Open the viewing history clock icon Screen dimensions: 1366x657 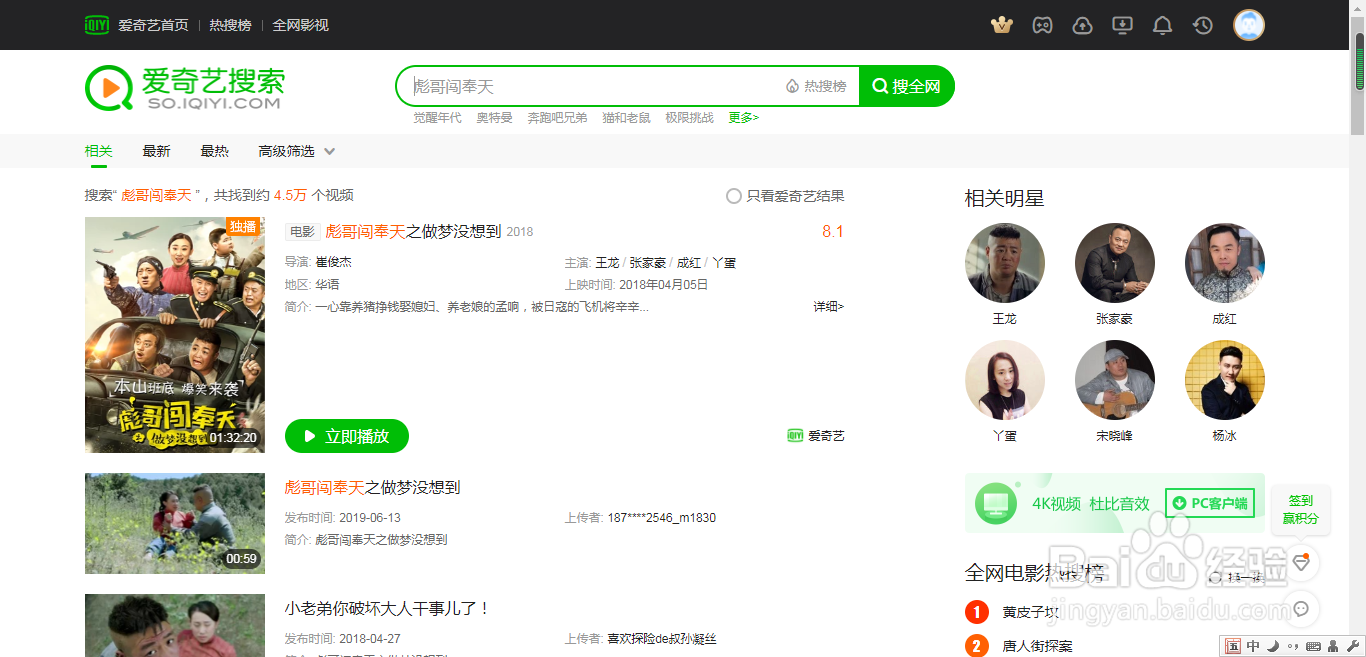pos(1202,24)
